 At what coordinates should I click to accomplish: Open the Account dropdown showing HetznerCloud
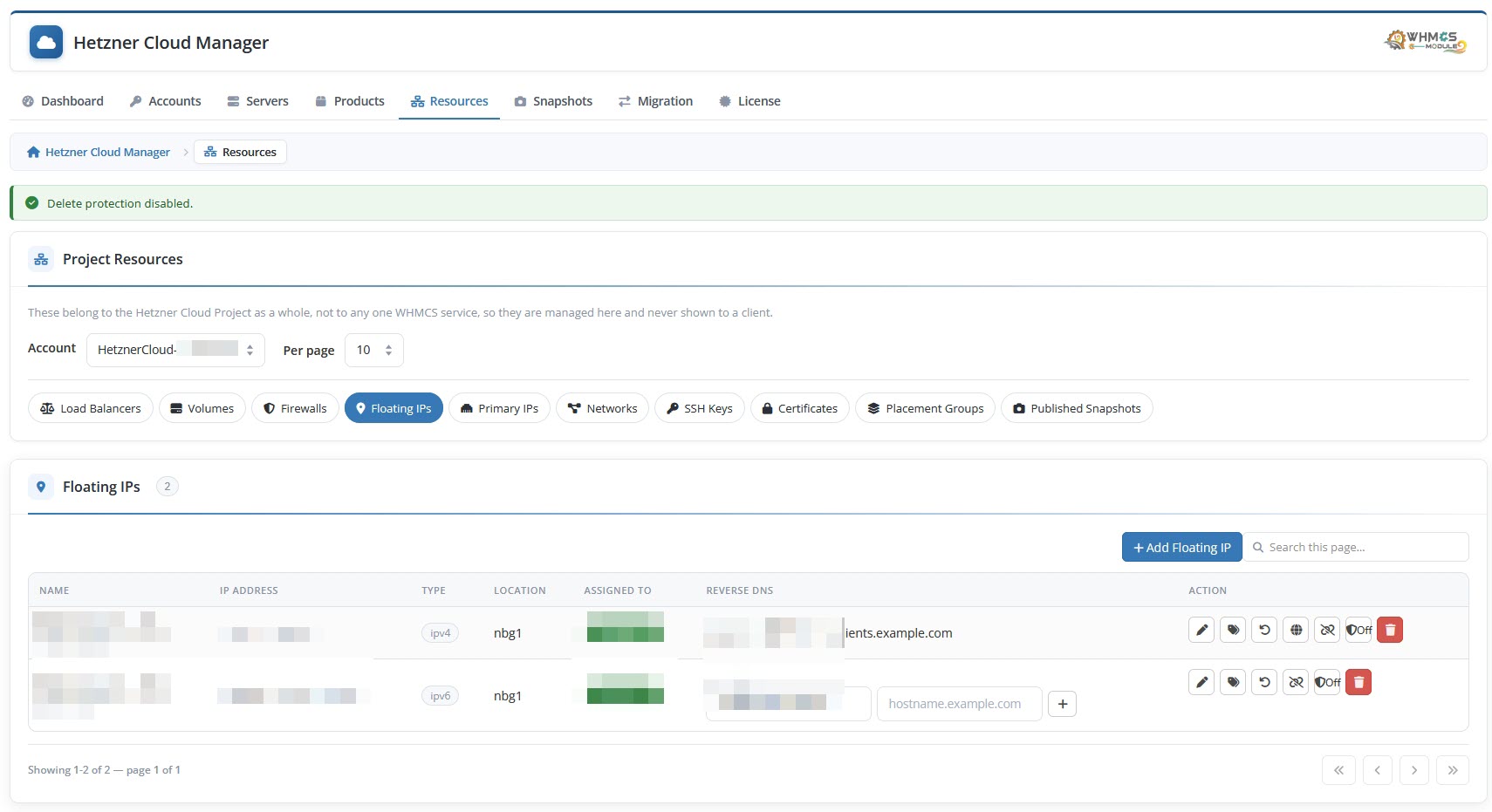click(x=175, y=350)
